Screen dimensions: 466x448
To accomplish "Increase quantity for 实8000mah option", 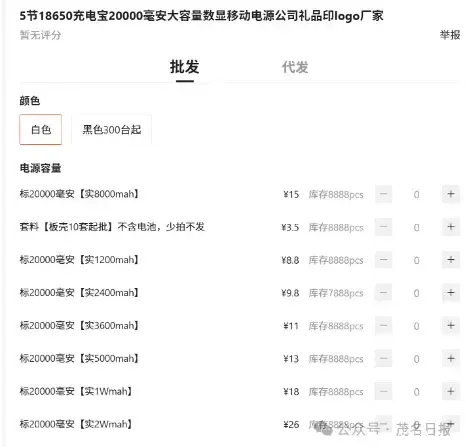I will coord(451,194).
